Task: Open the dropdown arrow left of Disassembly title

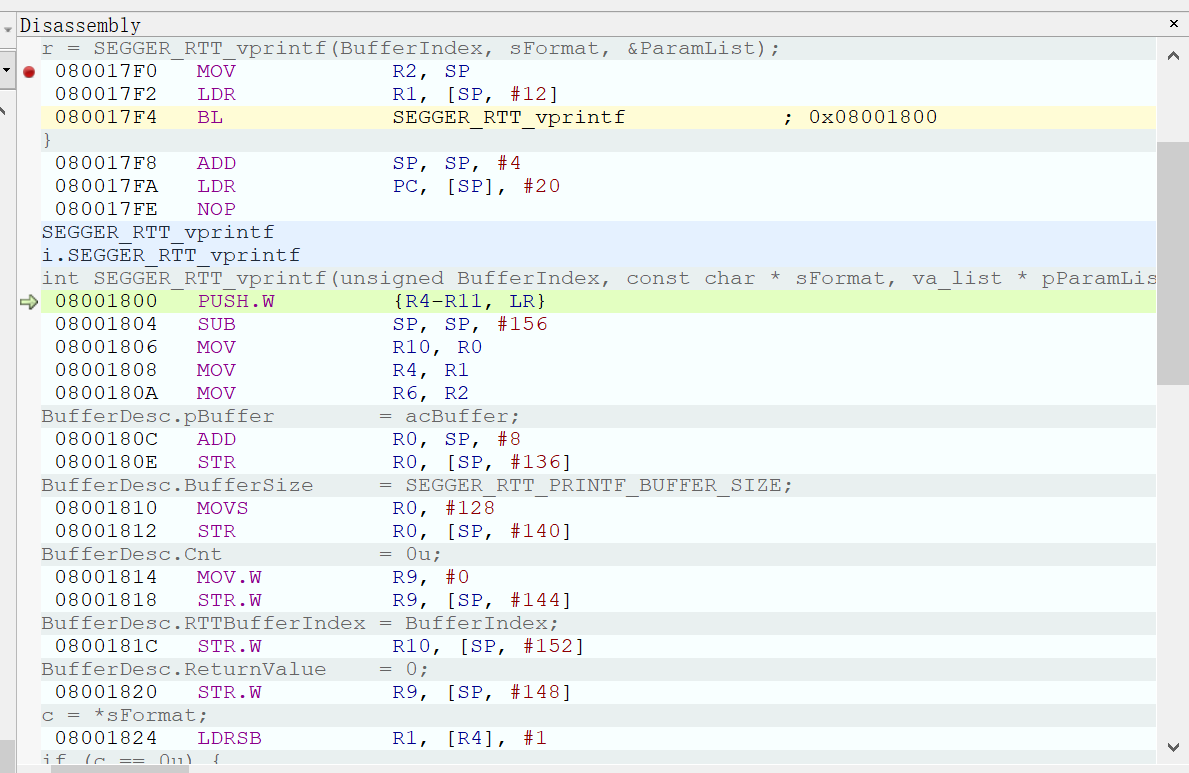Action: 8,28
